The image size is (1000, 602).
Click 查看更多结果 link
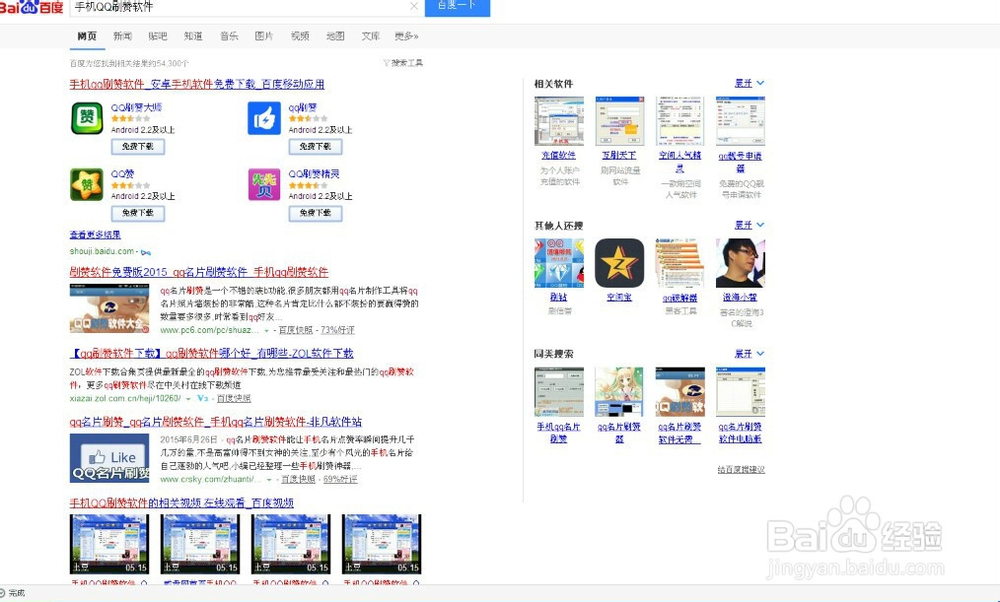click(x=95, y=235)
